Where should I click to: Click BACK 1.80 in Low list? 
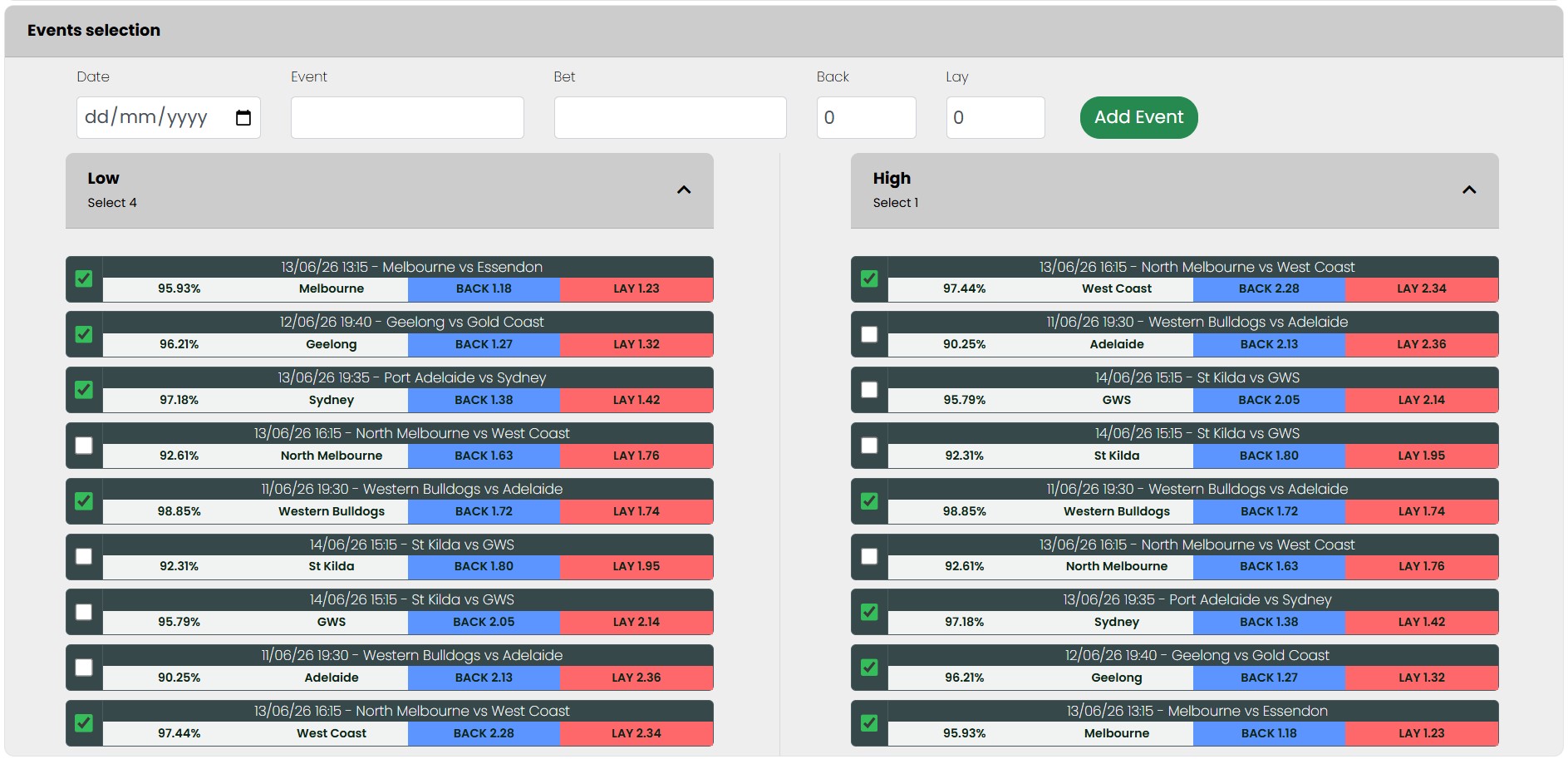point(484,566)
